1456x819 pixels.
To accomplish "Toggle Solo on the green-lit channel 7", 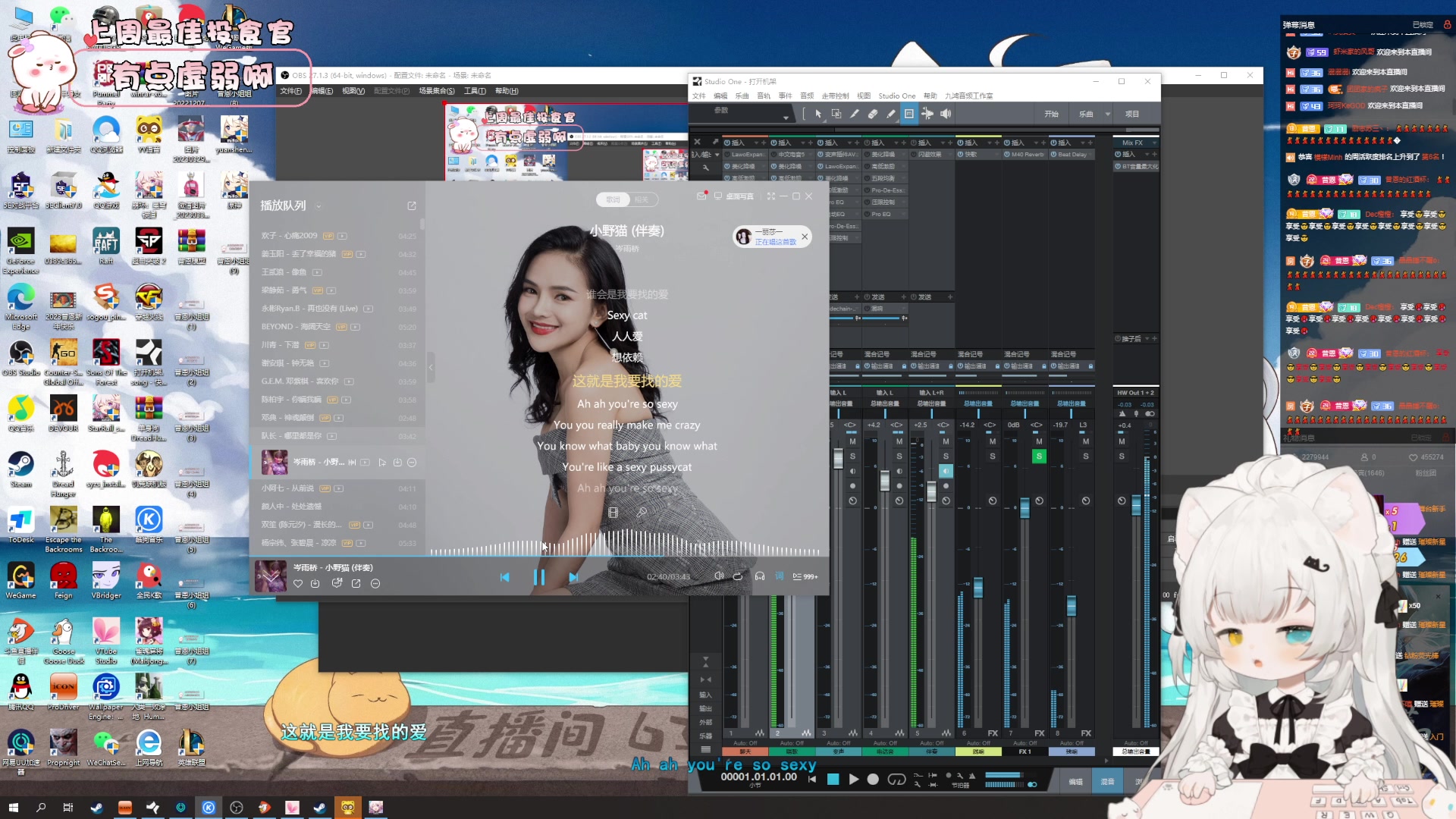I will coord(1039,456).
